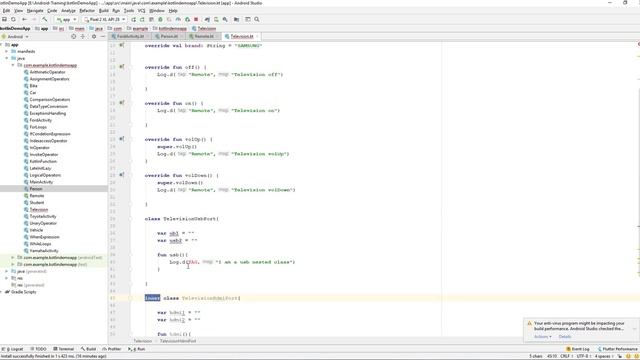
Task: Expand the java (generated) folder
Action: [7, 271]
